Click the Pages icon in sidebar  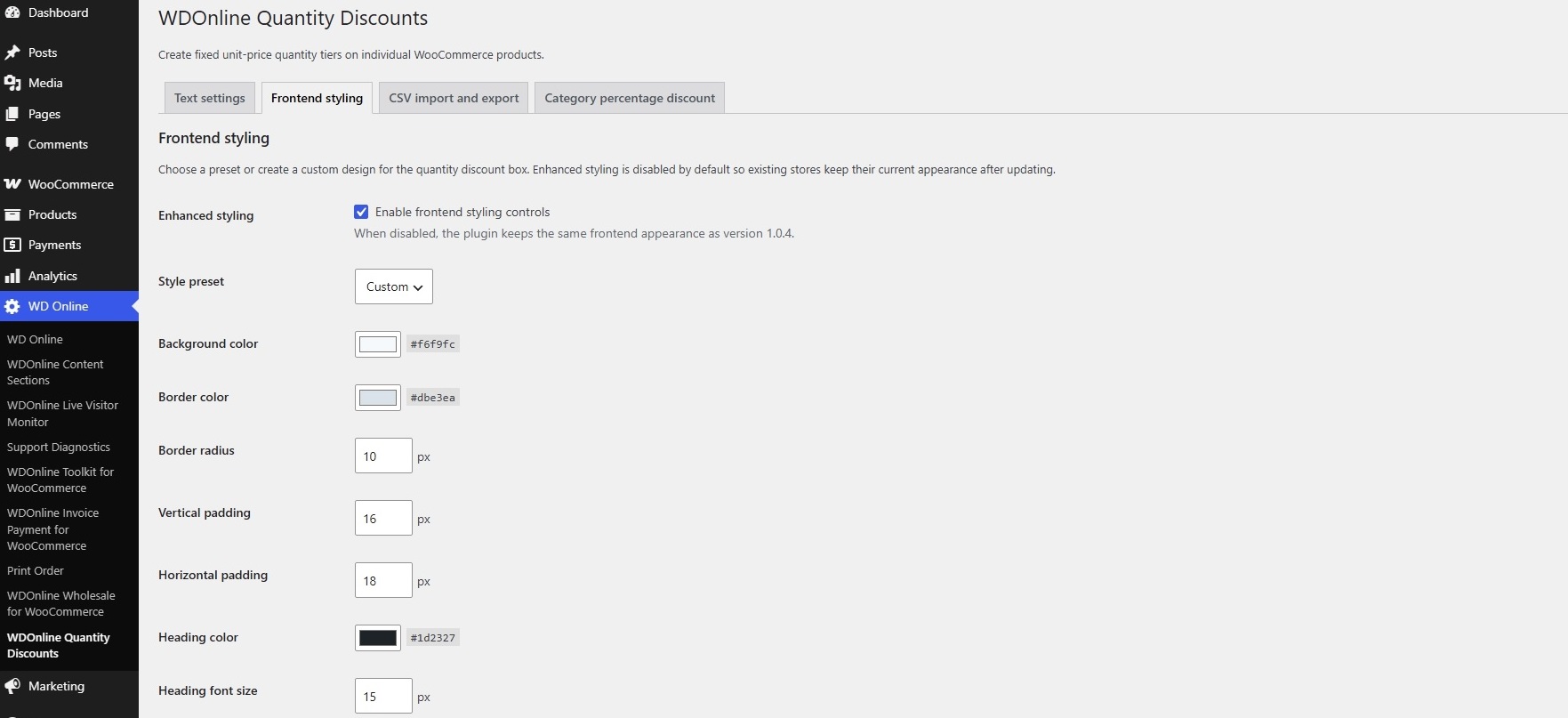12,114
